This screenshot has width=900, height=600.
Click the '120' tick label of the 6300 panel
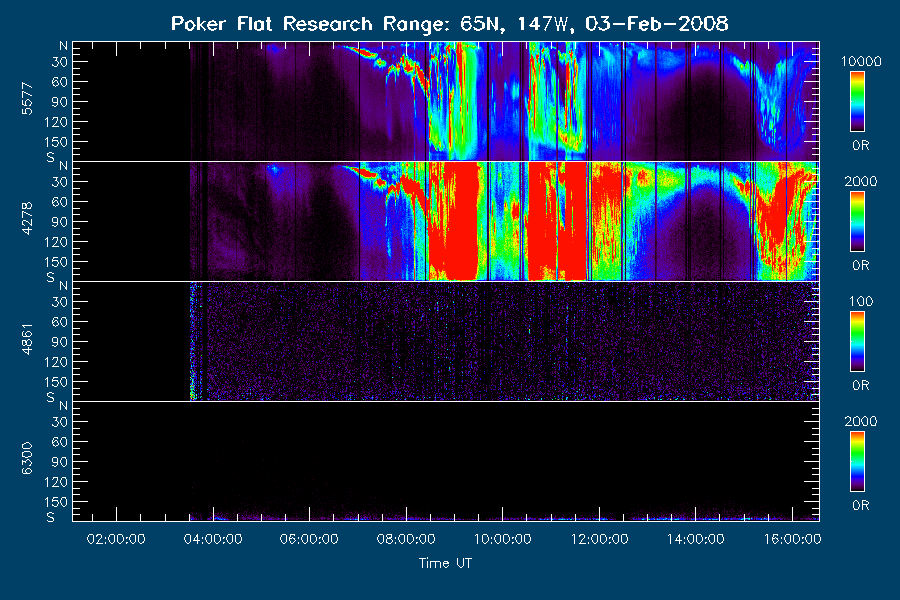point(56,482)
